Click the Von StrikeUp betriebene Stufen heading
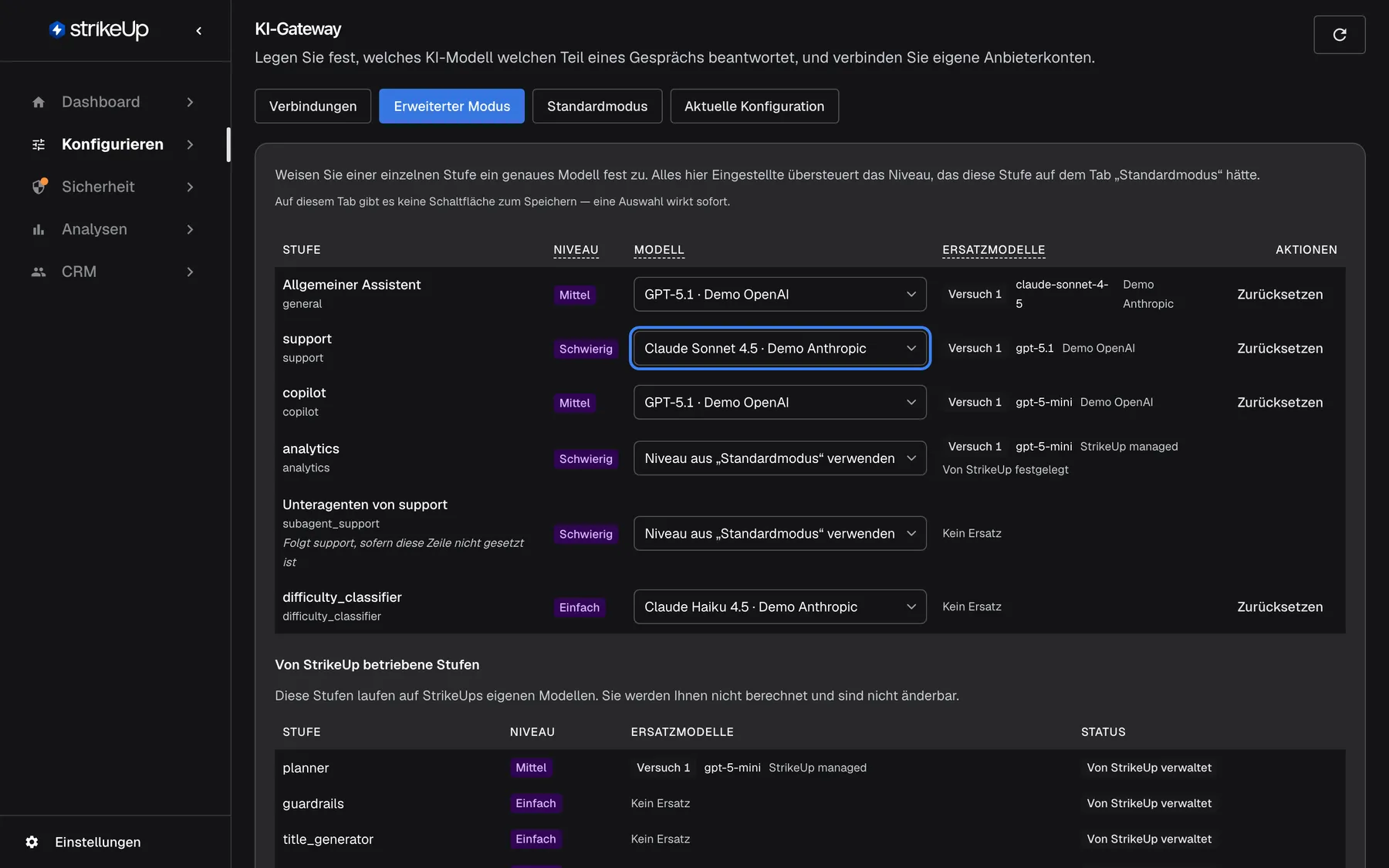This screenshot has height=868, width=1389. point(377,664)
